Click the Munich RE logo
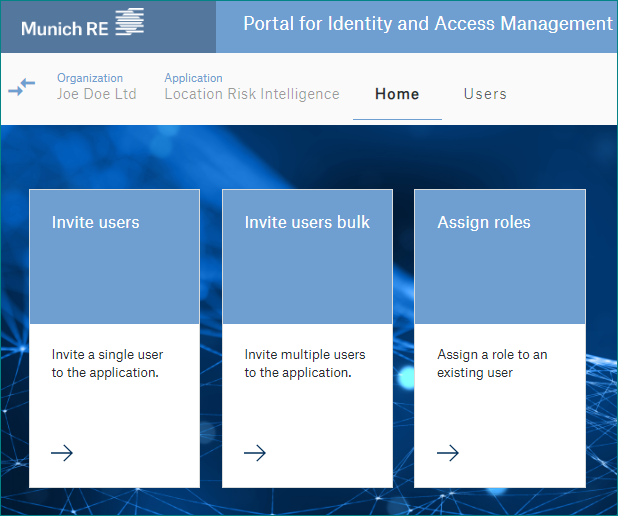 (82, 24)
